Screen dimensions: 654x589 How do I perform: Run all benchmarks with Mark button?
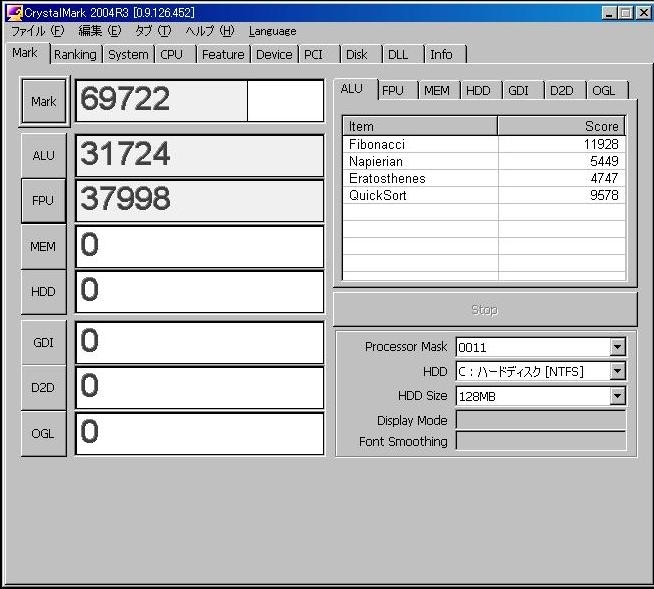pos(44,101)
